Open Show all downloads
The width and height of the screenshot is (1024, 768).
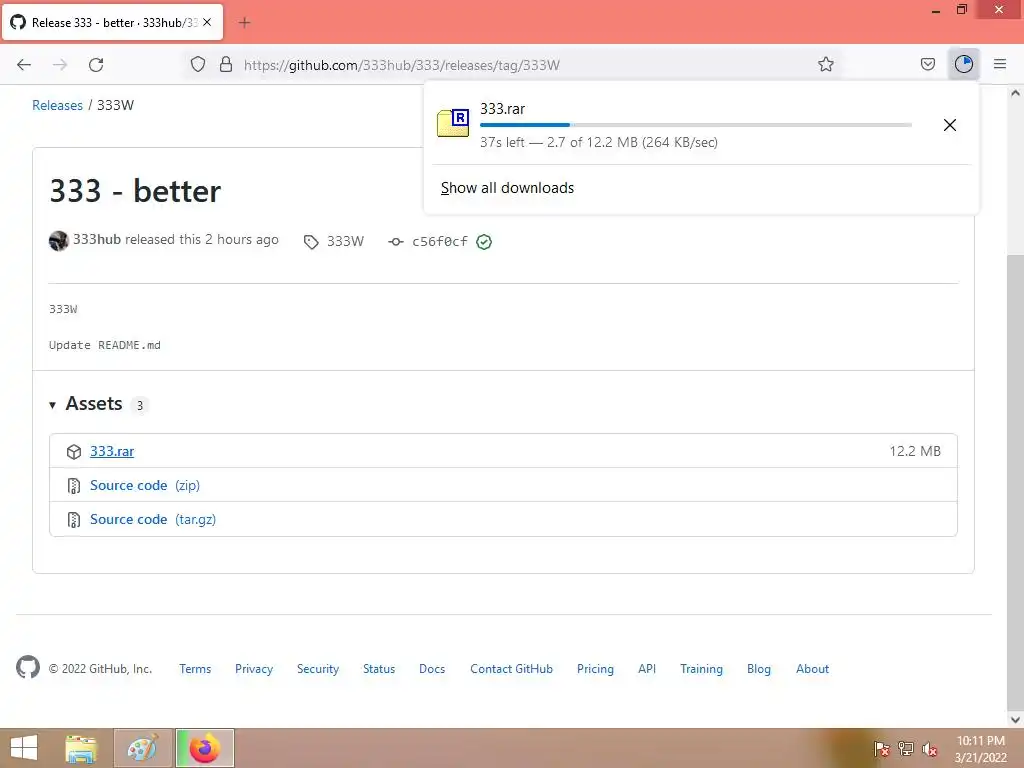pos(507,188)
